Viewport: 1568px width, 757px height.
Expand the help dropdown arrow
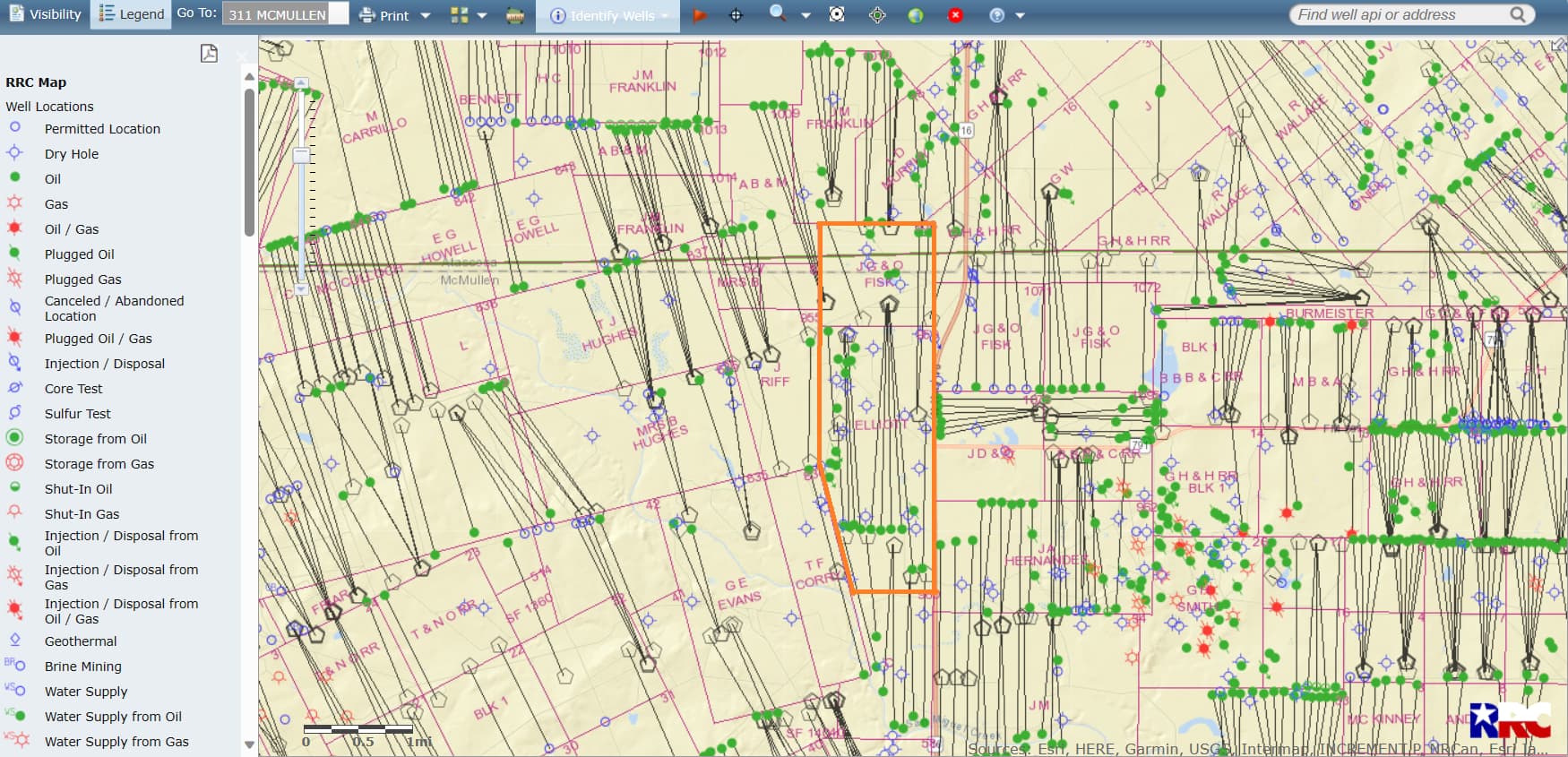[x=1020, y=15]
